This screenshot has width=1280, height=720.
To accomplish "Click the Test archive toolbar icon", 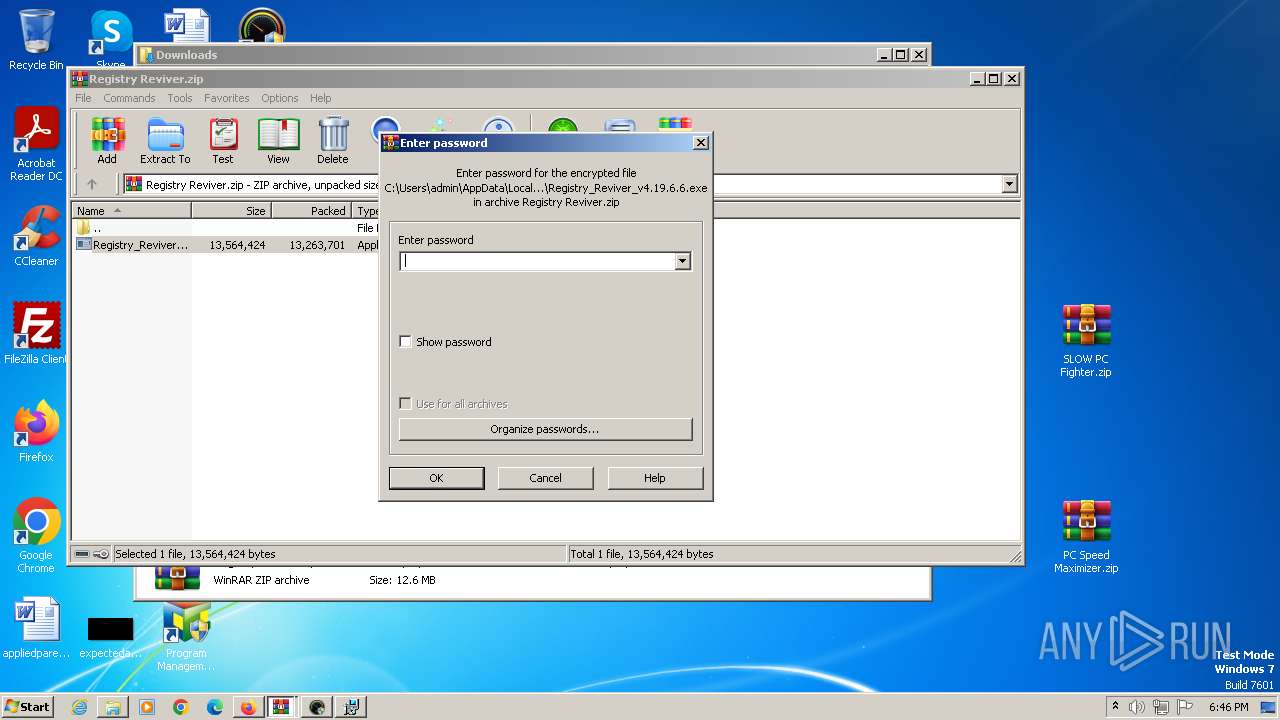I will tap(223, 141).
